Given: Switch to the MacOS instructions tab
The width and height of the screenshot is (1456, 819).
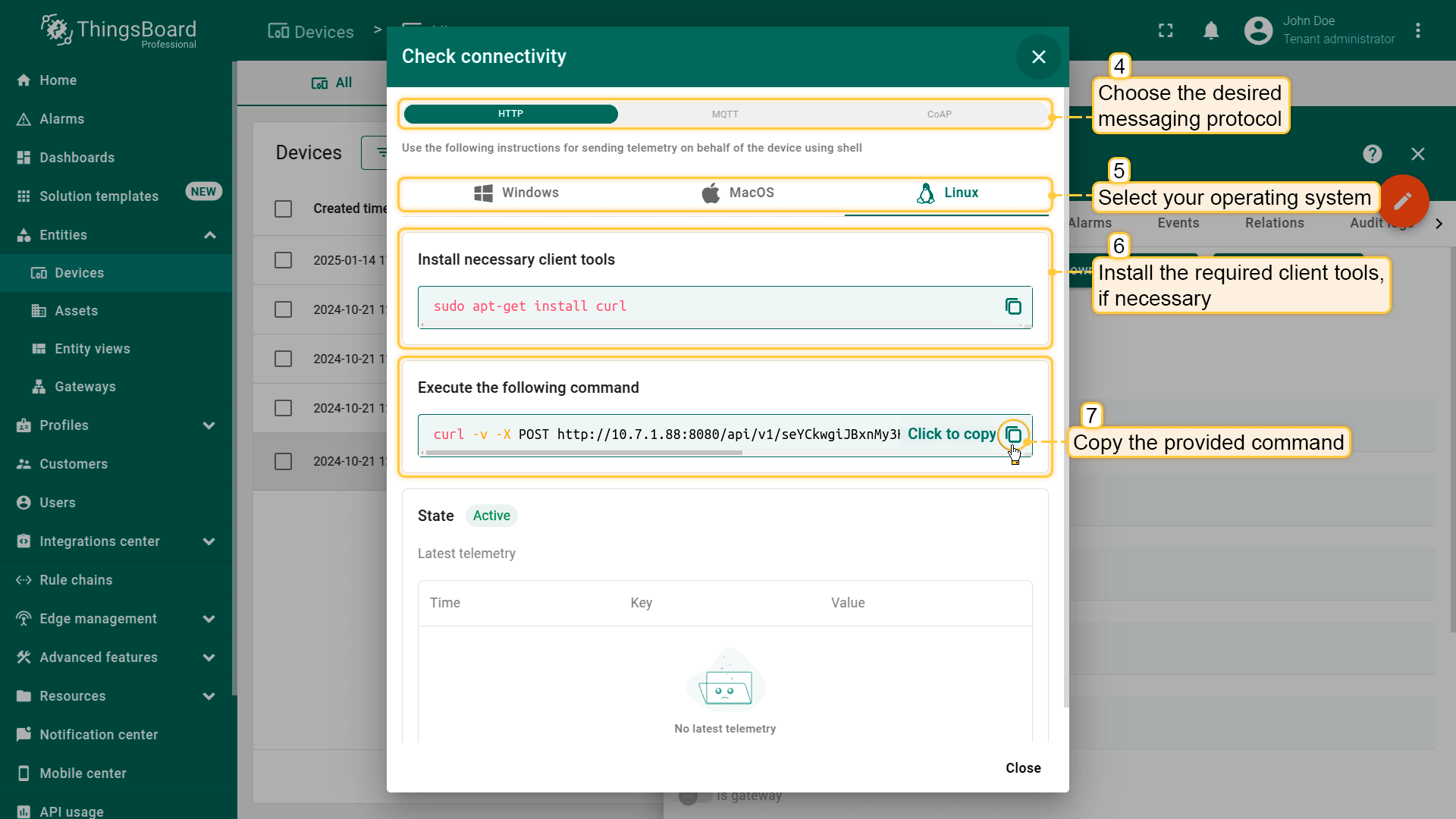Looking at the screenshot, I should click(737, 193).
